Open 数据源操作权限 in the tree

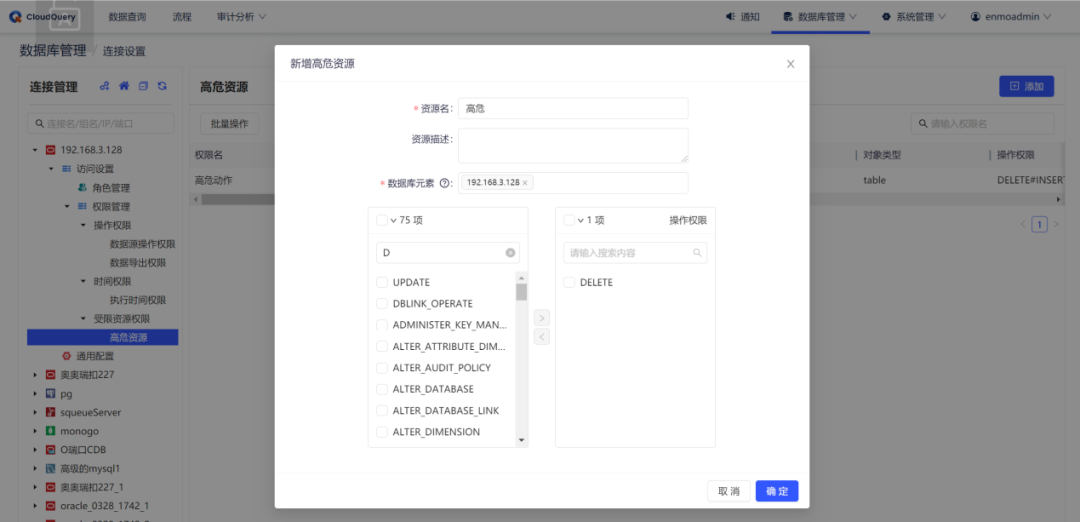point(143,244)
